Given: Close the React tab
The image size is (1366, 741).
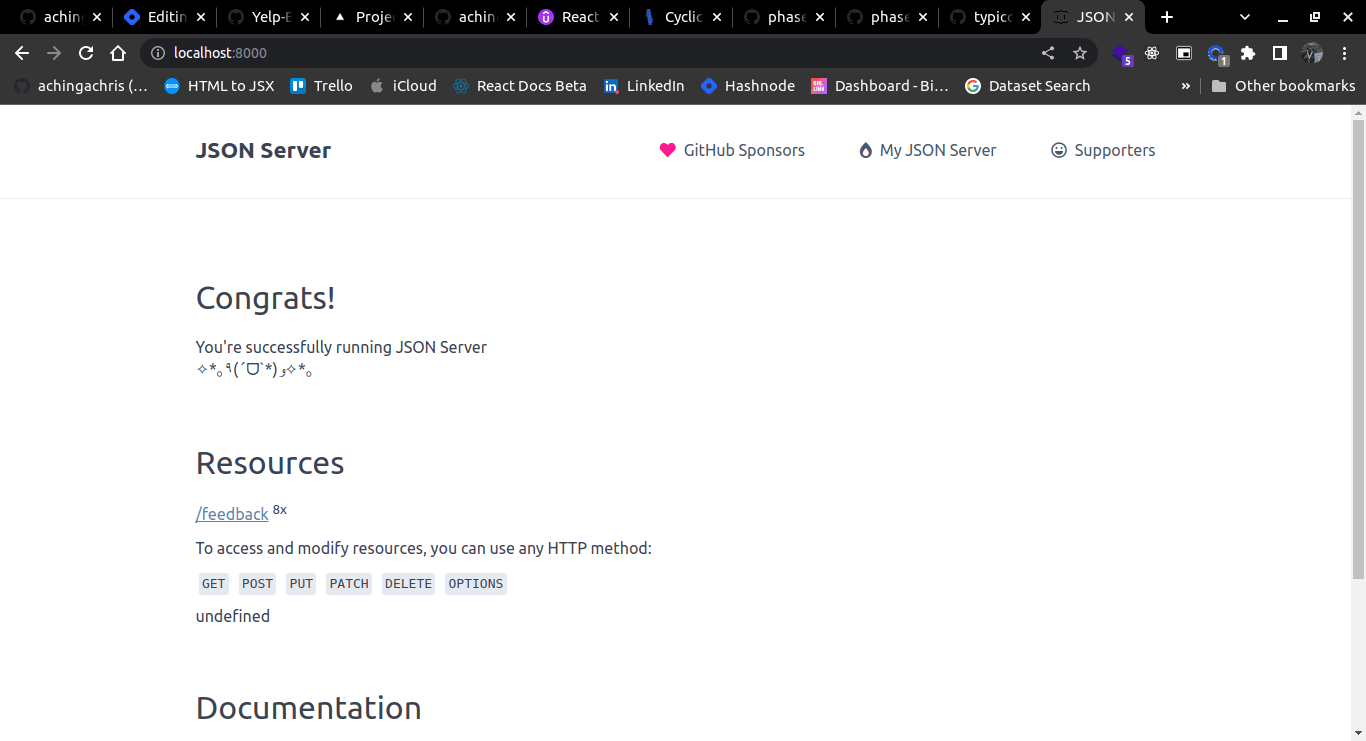Looking at the screenshot, I should pos(614,17).
